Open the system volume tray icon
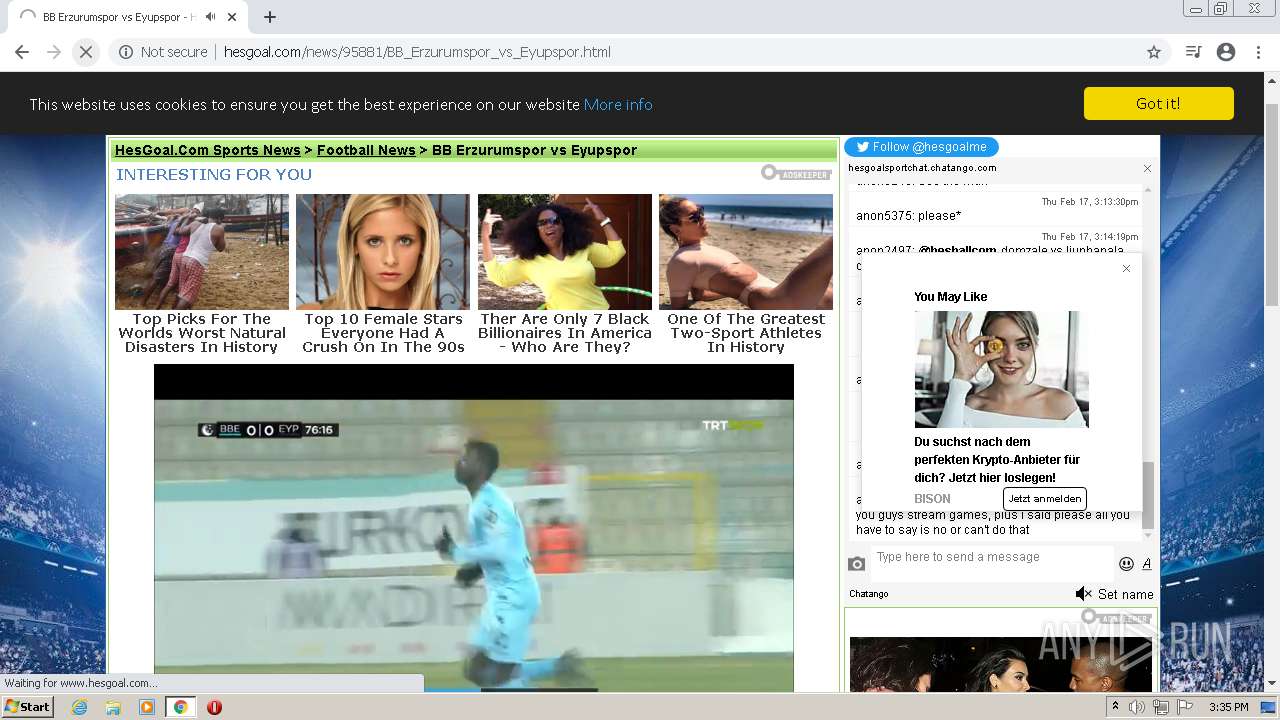 (x=1137, y=707)
